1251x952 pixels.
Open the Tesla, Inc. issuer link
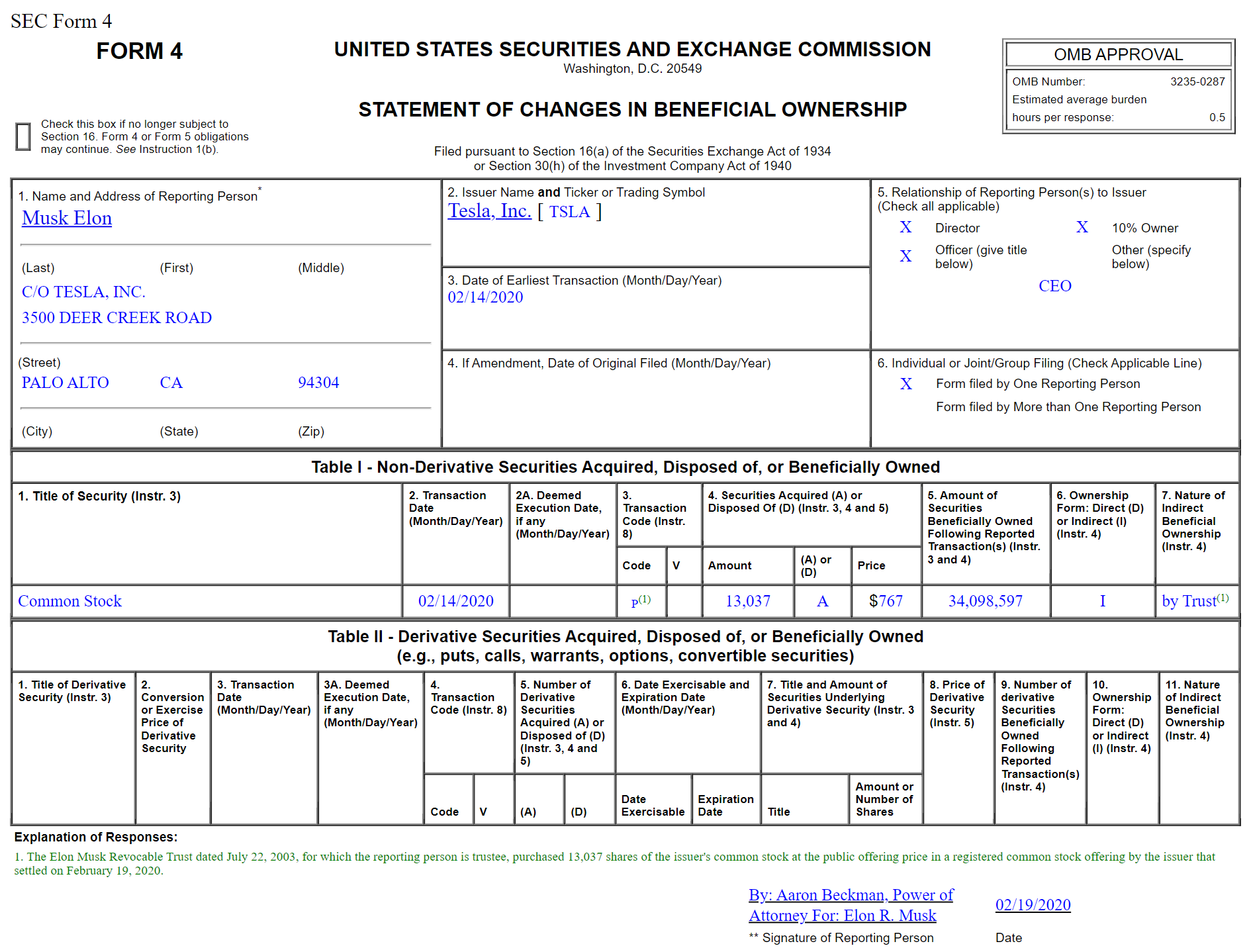tap(489, 211)
